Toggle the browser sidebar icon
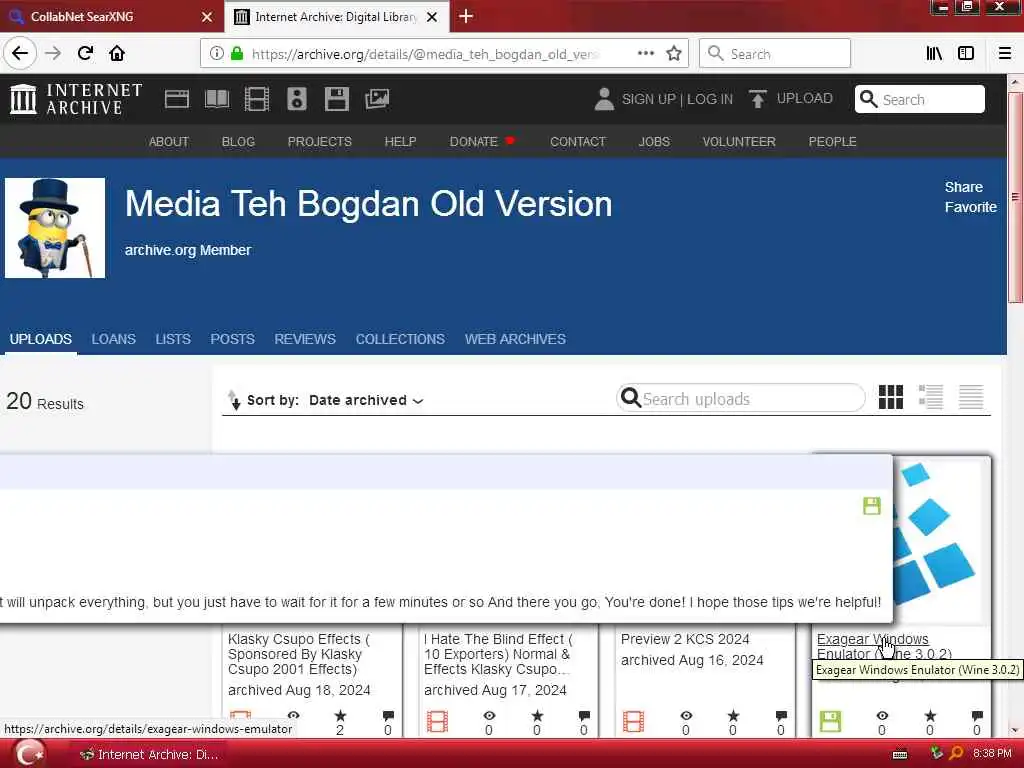The image size is (1024, 768). coord(966,54)
